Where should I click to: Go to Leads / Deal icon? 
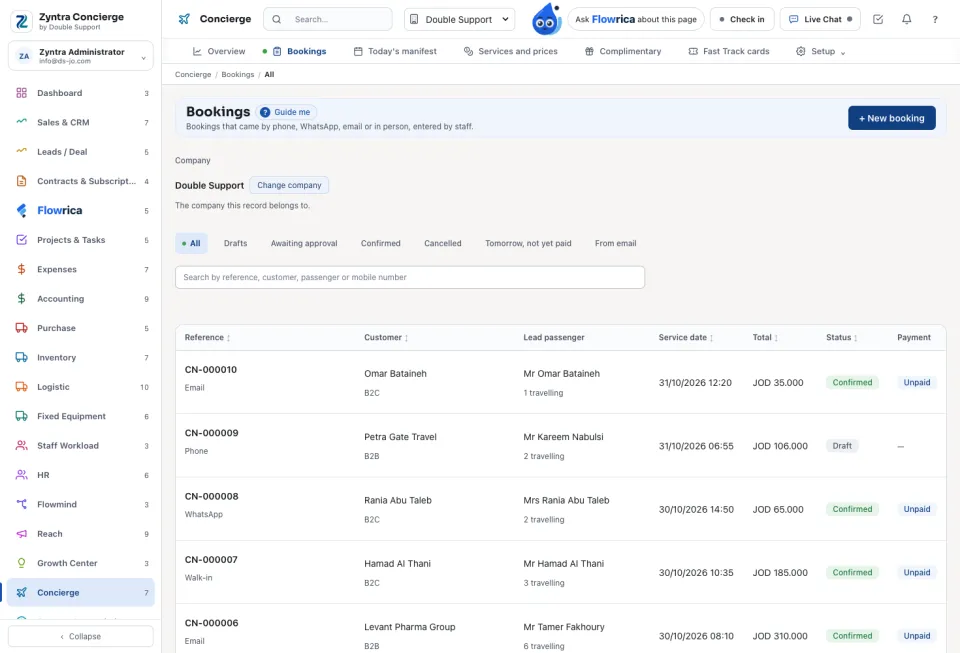tap(21, 152)
